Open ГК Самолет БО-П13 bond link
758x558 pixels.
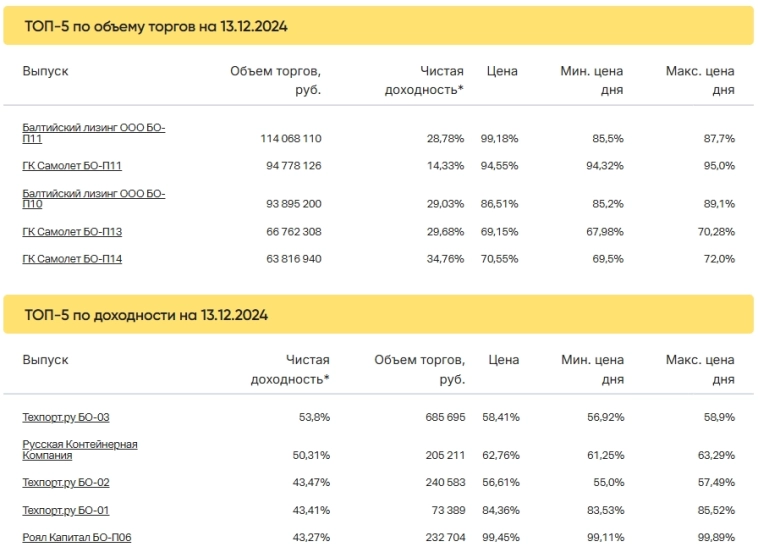point(72,232)
